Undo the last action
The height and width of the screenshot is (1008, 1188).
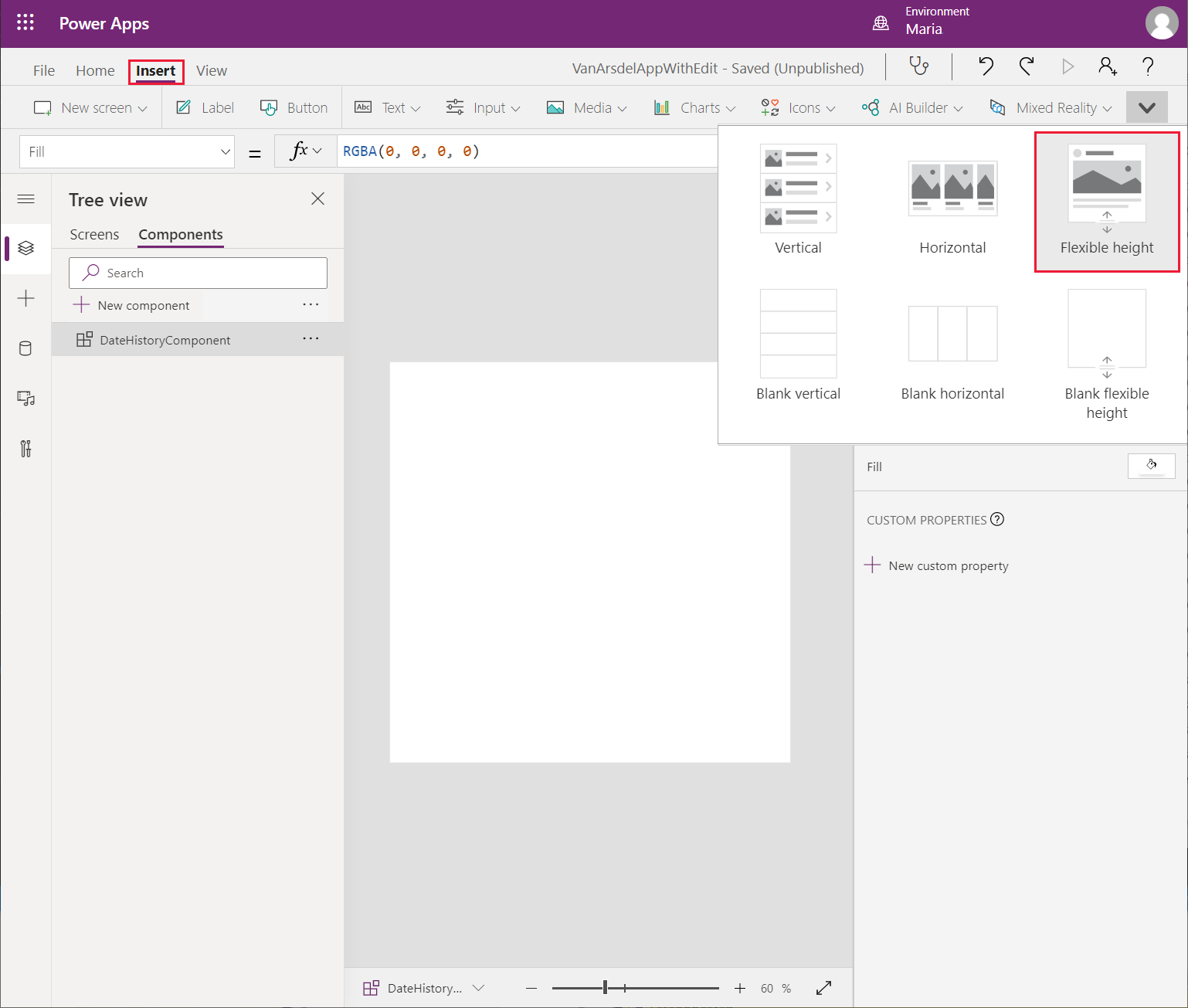986,66
